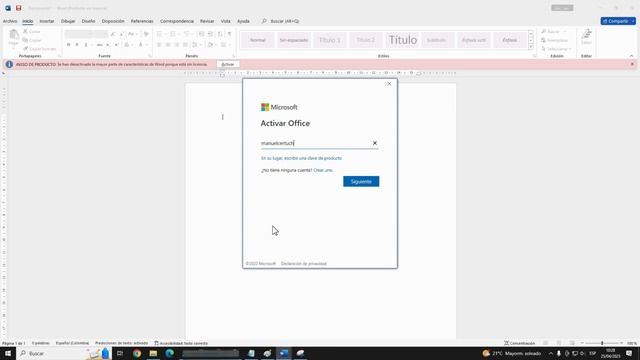Click the Word icon in the taskbar
This screenshot has width=640, height=360.
284,353
